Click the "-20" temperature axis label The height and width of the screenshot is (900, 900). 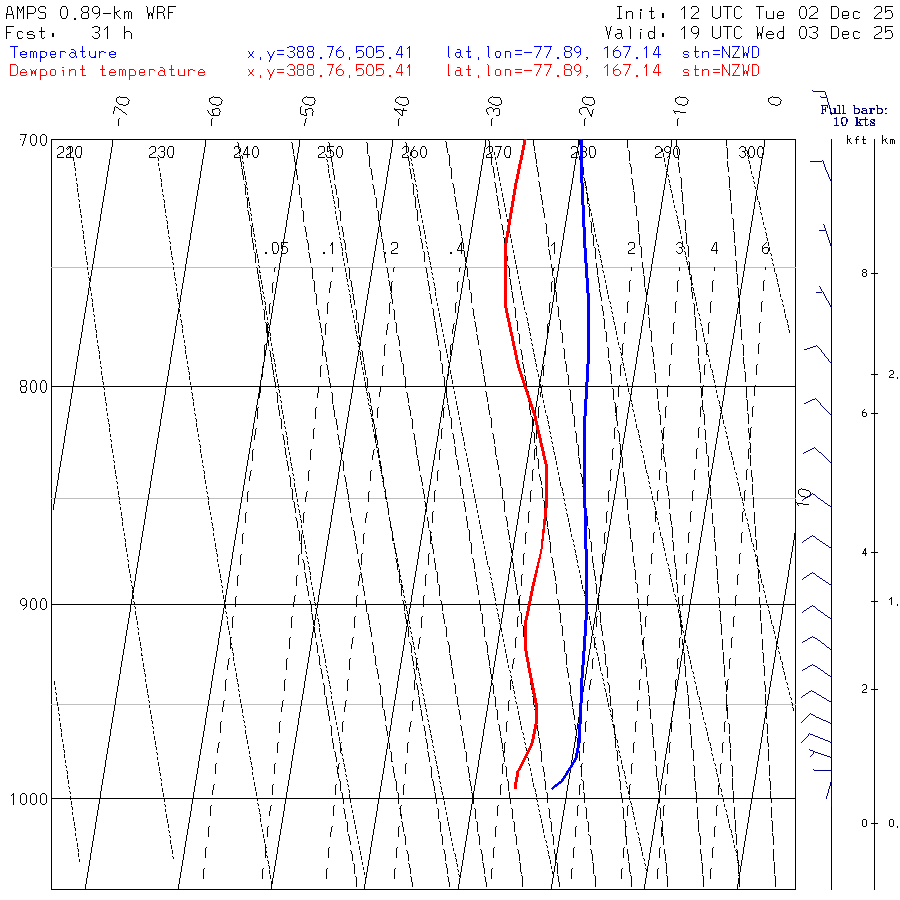click(588, 111)
